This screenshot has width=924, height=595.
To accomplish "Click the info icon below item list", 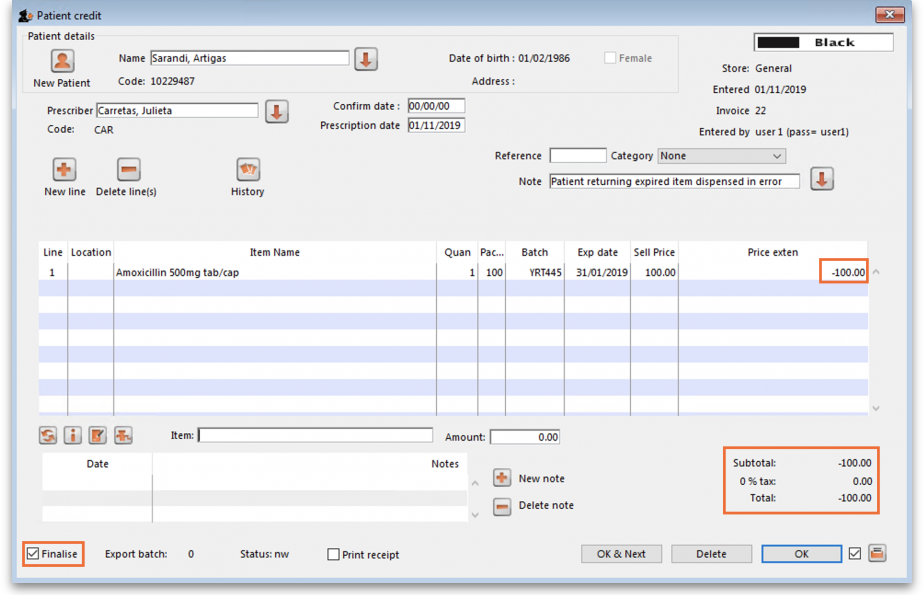I will tap(73, 436).
